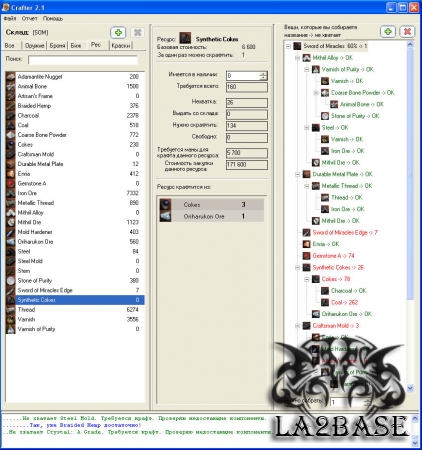Click Synthetic Cokes resource icon in header

(185, 38)
